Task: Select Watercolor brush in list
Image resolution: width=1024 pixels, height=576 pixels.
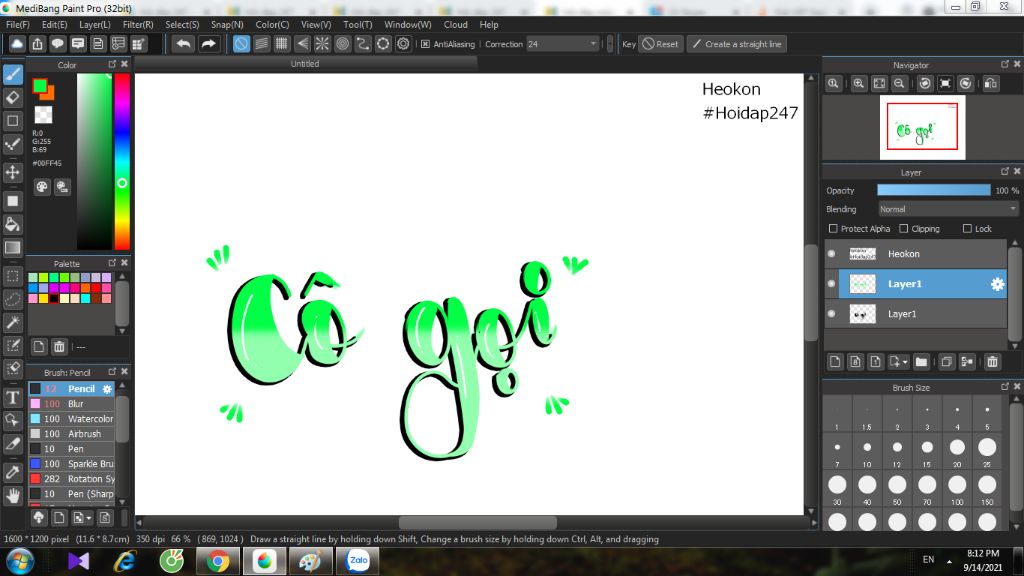Action: click(72, 419)
